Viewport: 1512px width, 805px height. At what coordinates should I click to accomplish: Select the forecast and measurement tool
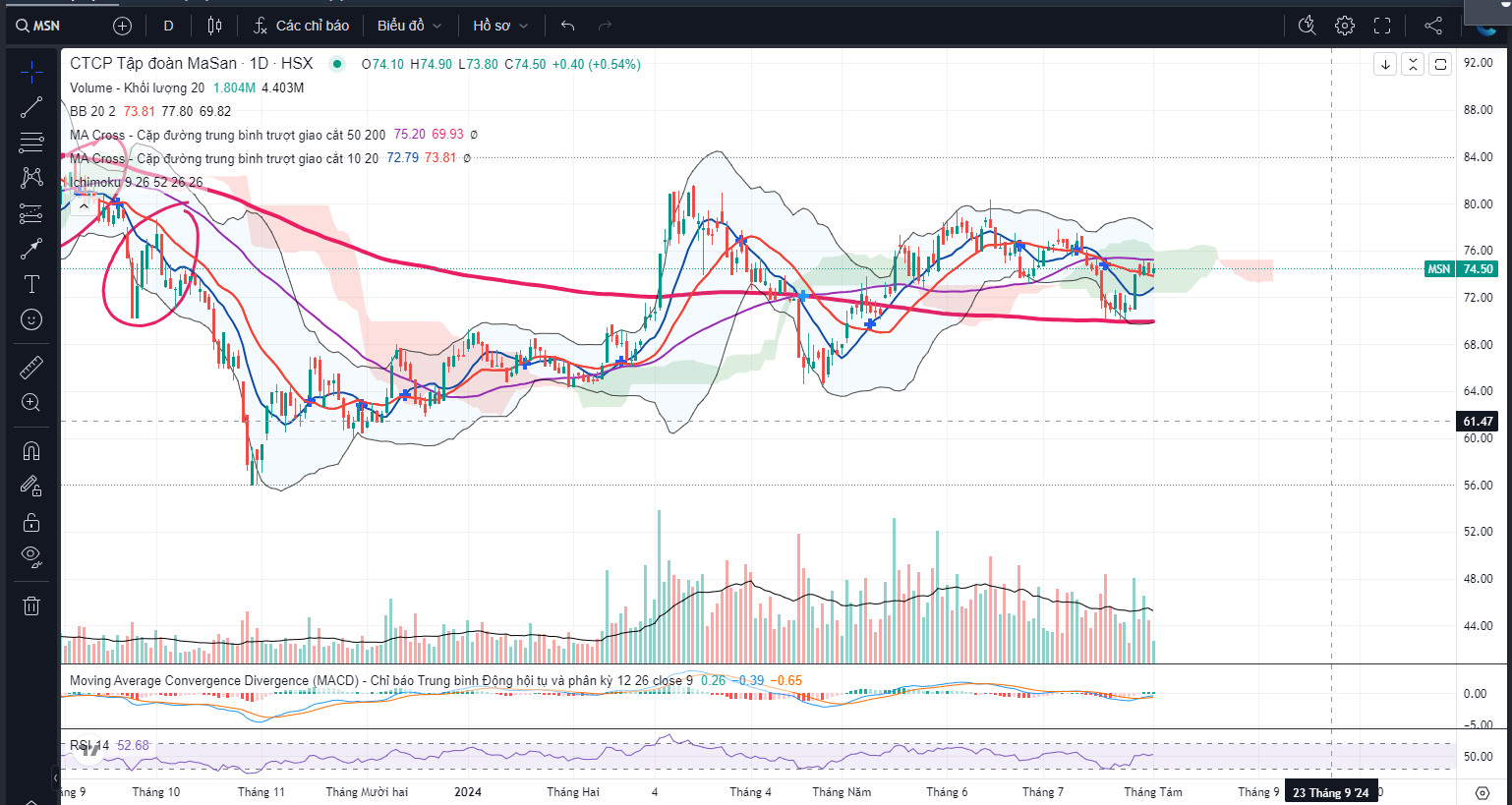(x=31, y=213)
